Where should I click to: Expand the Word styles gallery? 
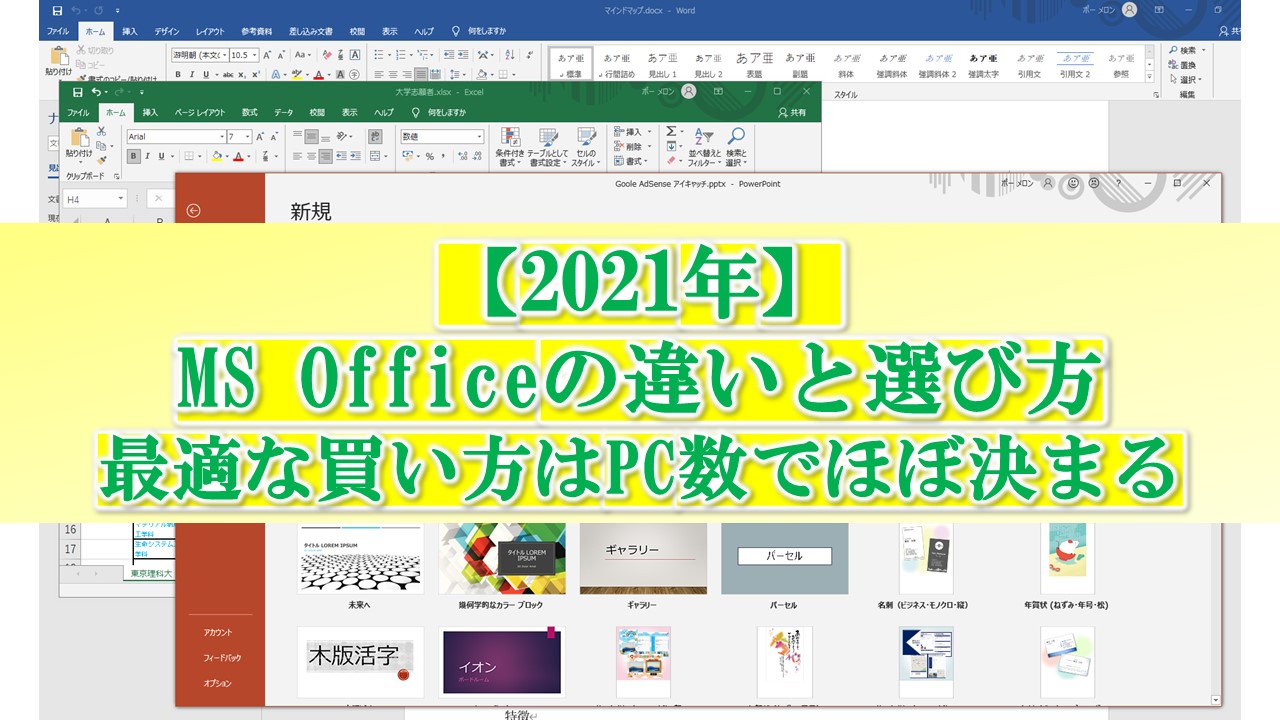coord(1149,77)
